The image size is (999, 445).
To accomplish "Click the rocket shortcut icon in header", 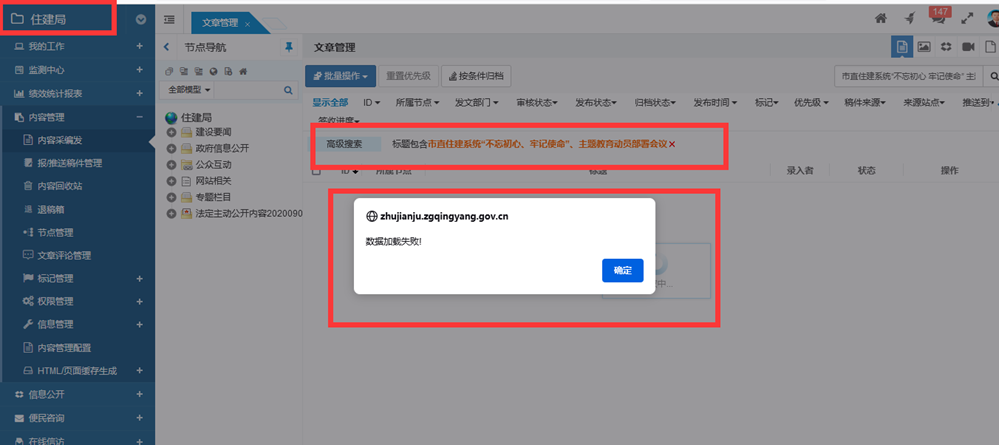I will tap(910, 18).
